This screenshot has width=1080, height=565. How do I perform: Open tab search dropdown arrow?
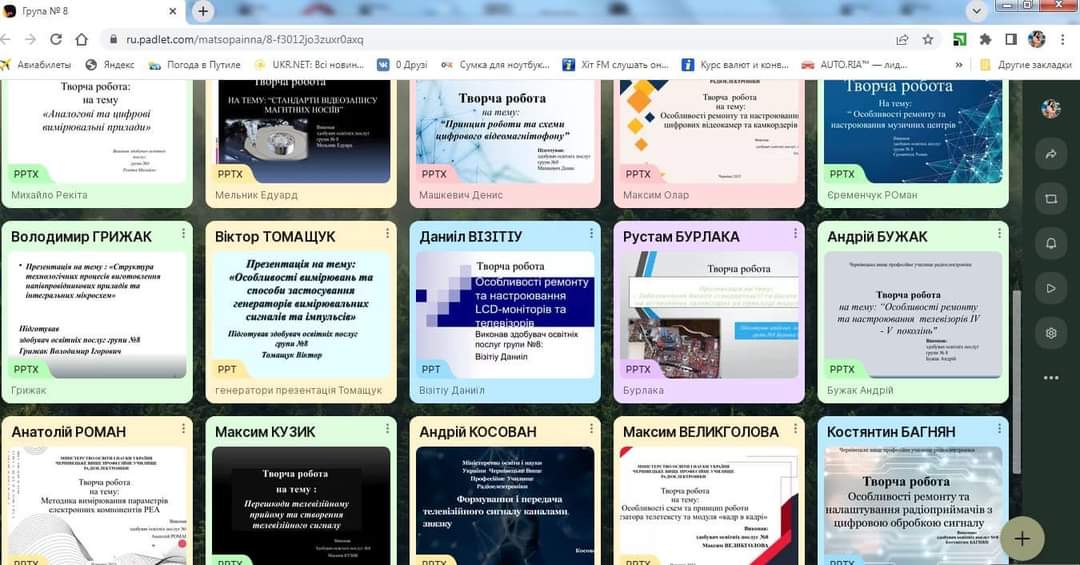(976, 11)
